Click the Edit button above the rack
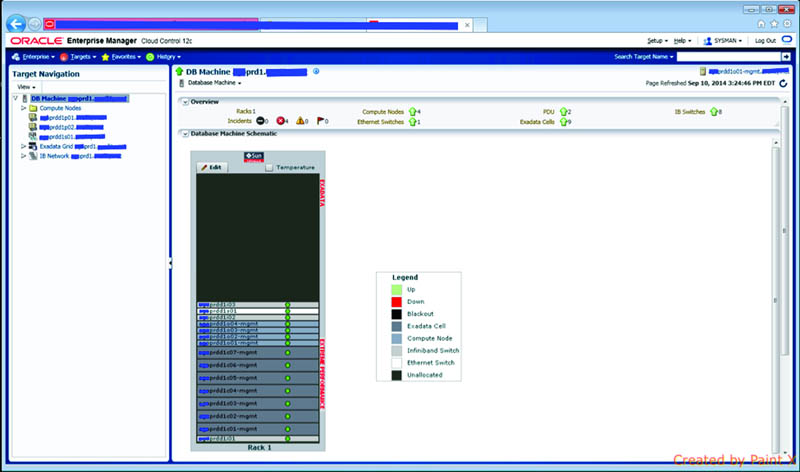Viewport: 800px width, 472px height. pyautogui.click(x=212, y=167)
